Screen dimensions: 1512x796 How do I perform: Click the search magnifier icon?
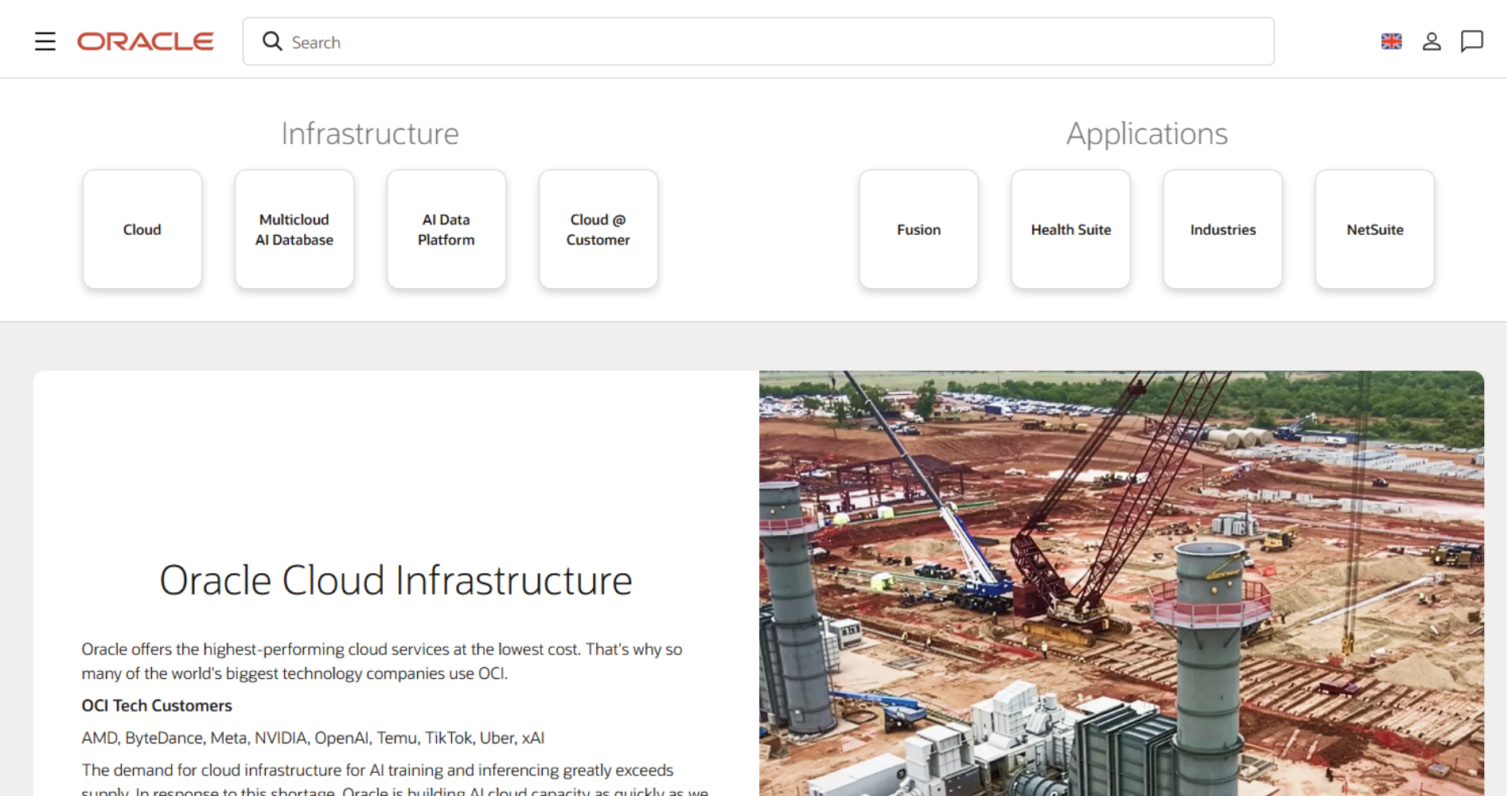(x=272, y=41)
